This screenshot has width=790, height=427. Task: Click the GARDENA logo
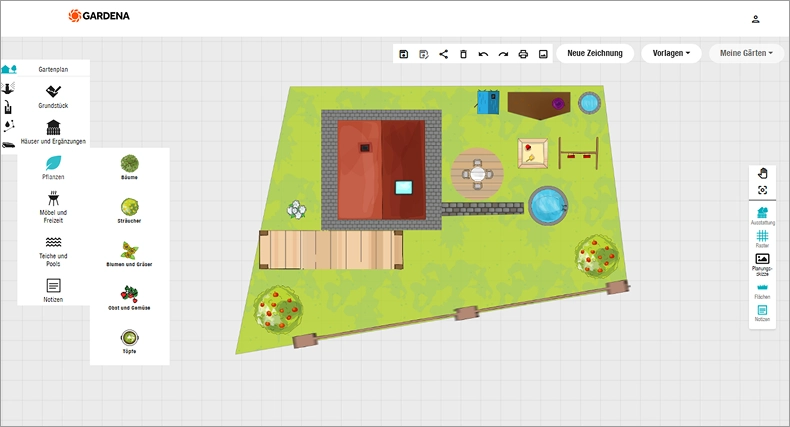point(99,16)
